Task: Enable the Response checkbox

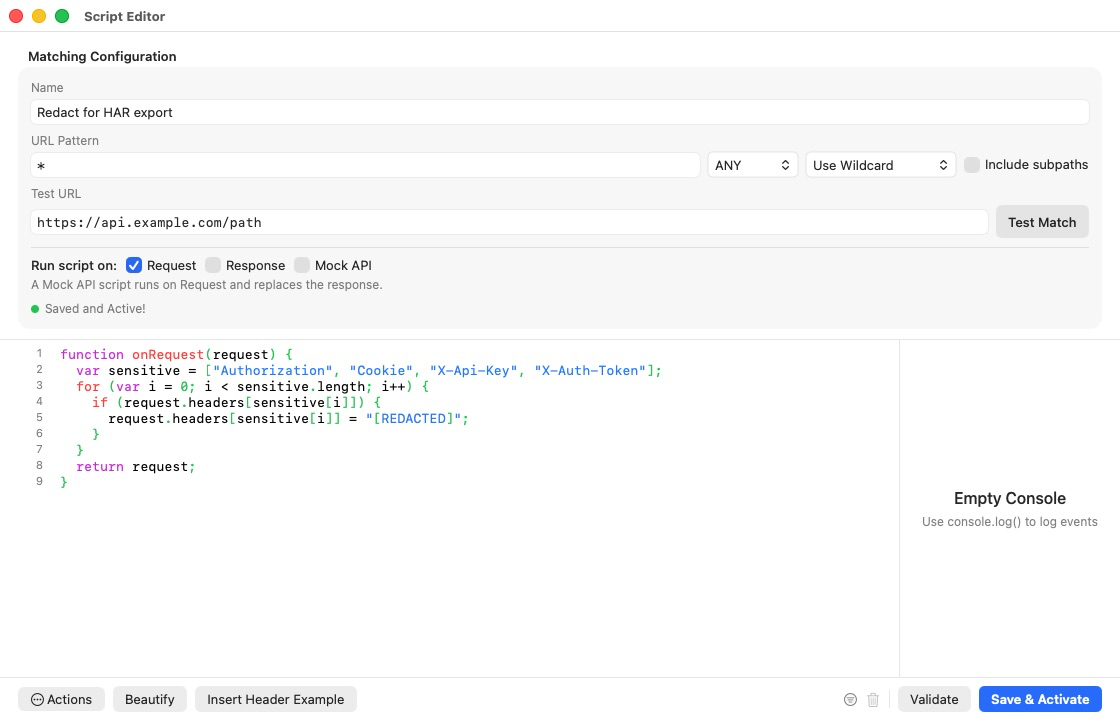Action: (x=213, y=265)
